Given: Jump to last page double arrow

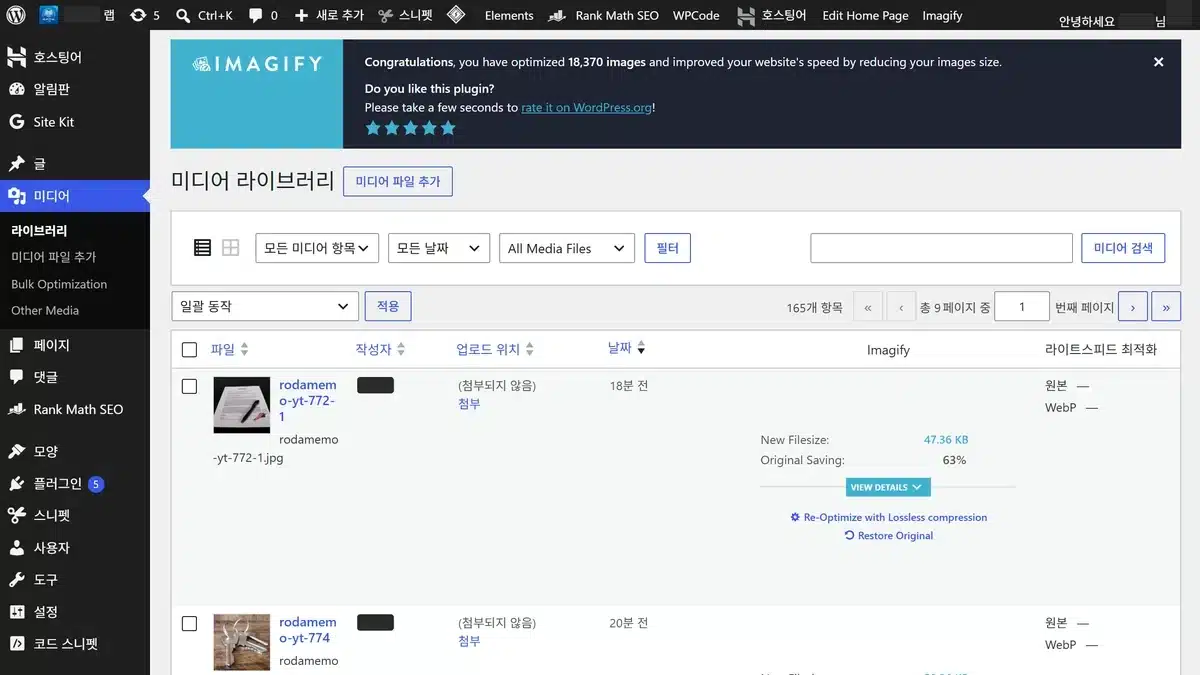Looking at the screenshot, I should pyautogui.click(x=1166, y=307).
